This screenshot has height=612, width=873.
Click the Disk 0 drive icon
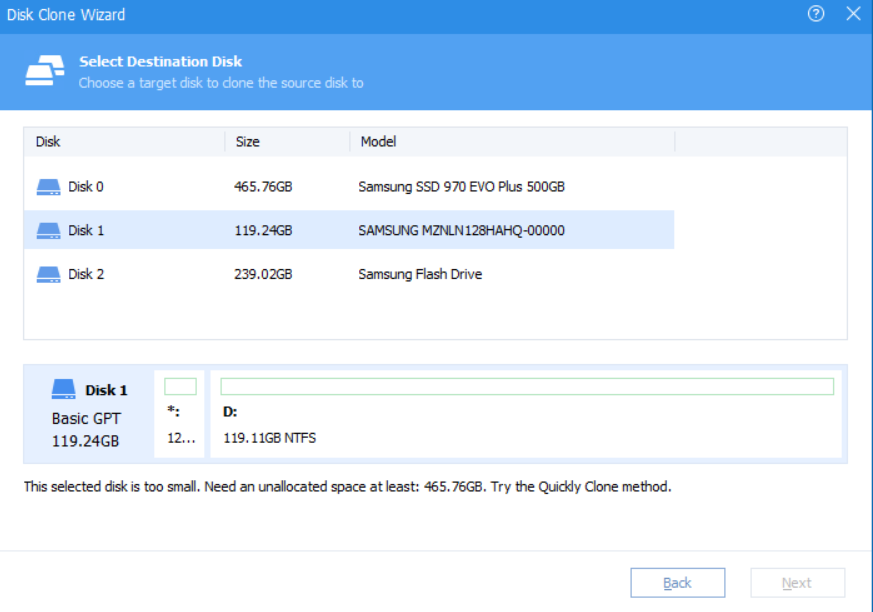point(48,187)
